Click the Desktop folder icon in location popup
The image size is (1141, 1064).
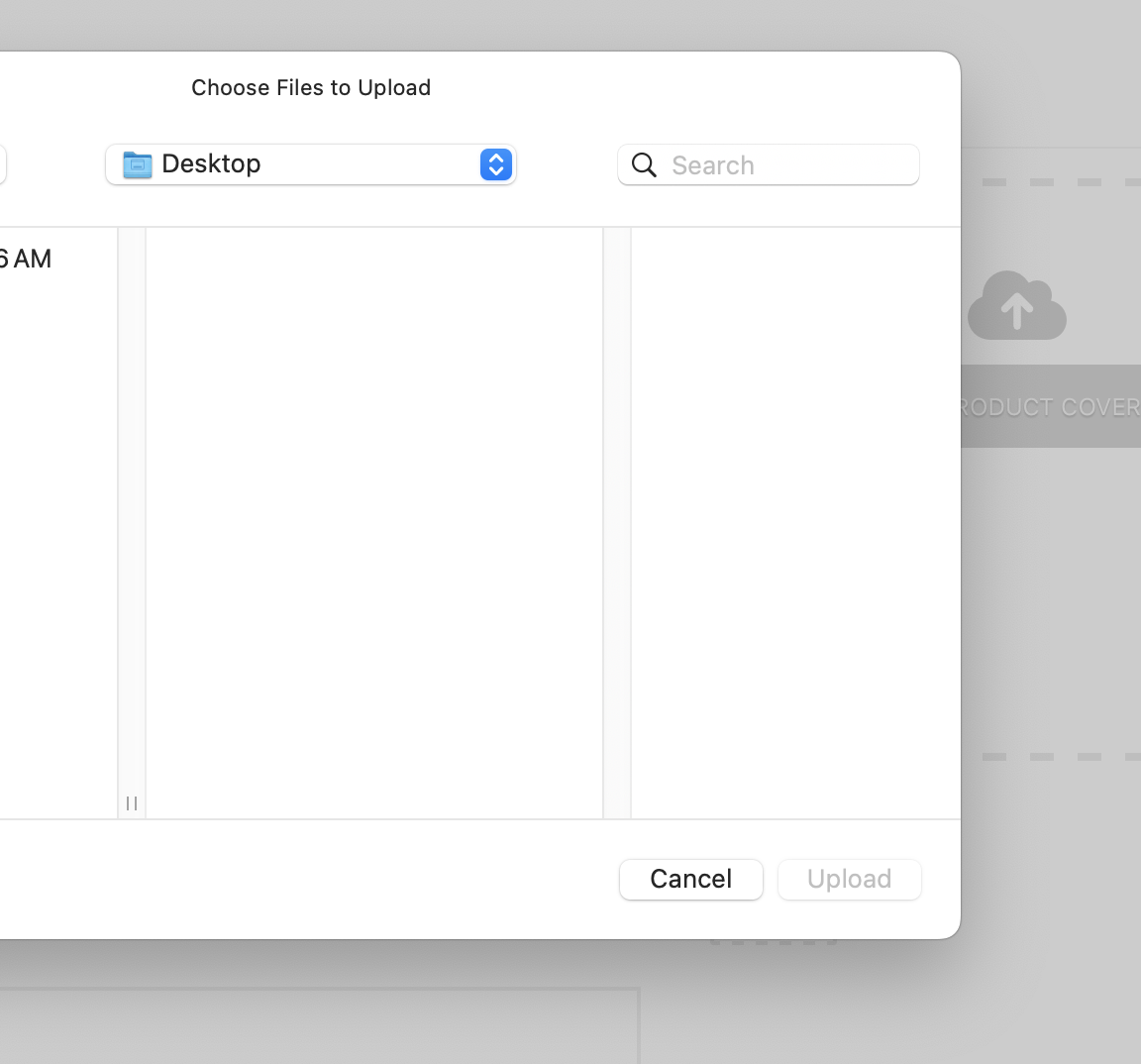137,164
